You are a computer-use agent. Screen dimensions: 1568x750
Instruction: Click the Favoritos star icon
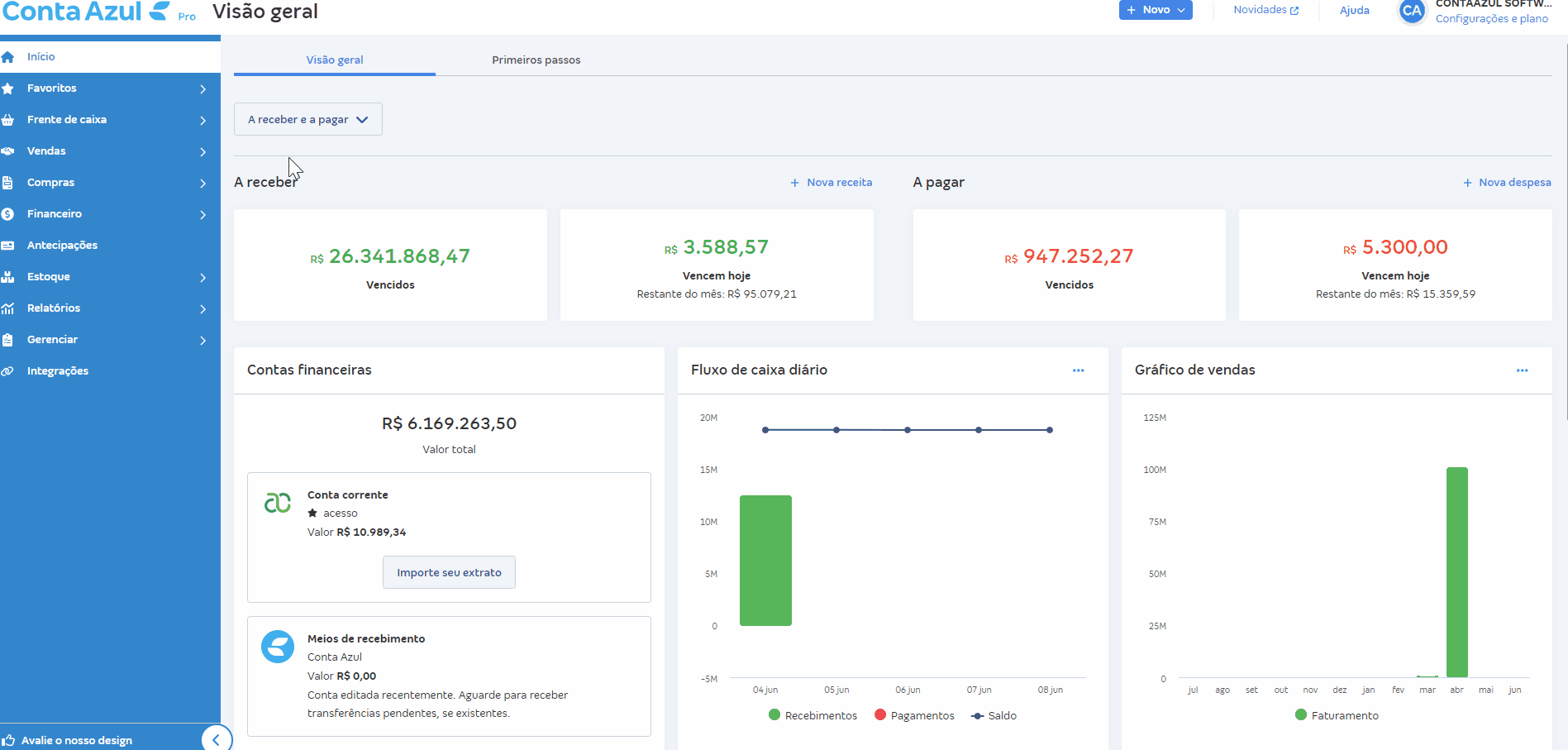pyautogui.click(x=8, y=88)
